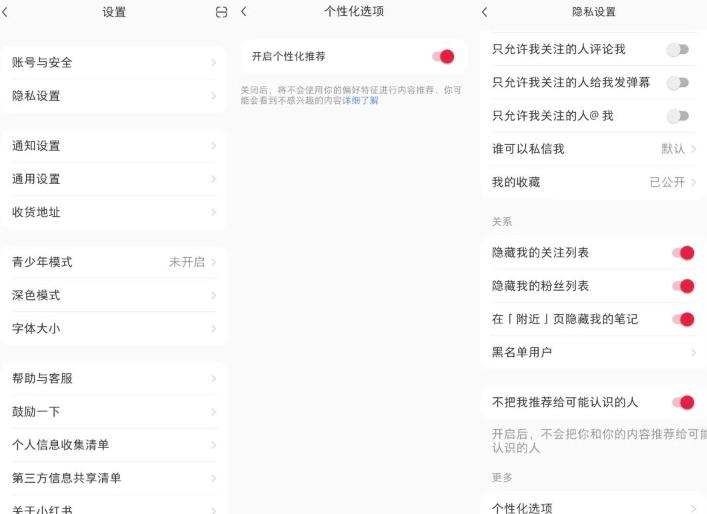Screen dimensions: 707x514
Task: Click the chevron arrow on 鼓励一下 row
Action: click(213, 412)
